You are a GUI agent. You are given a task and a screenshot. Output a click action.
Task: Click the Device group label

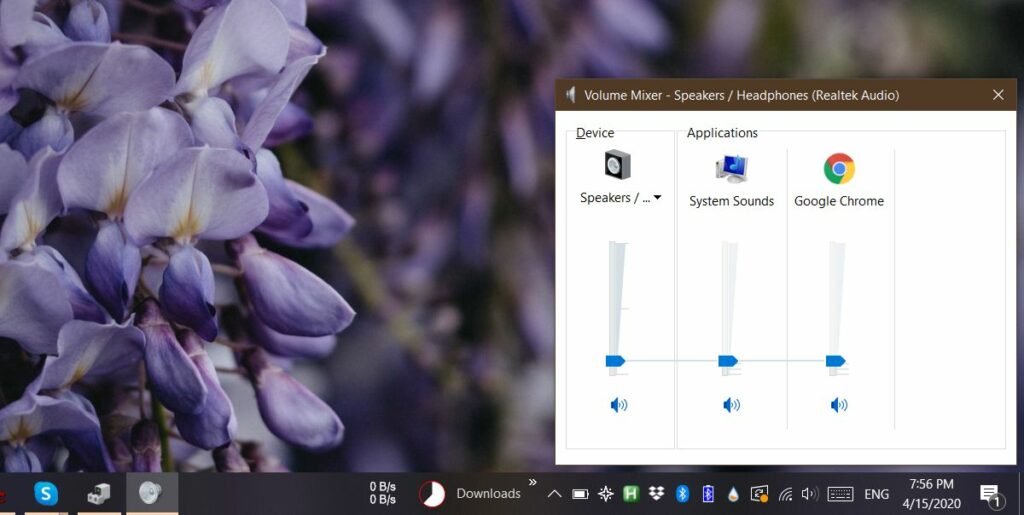595,133
